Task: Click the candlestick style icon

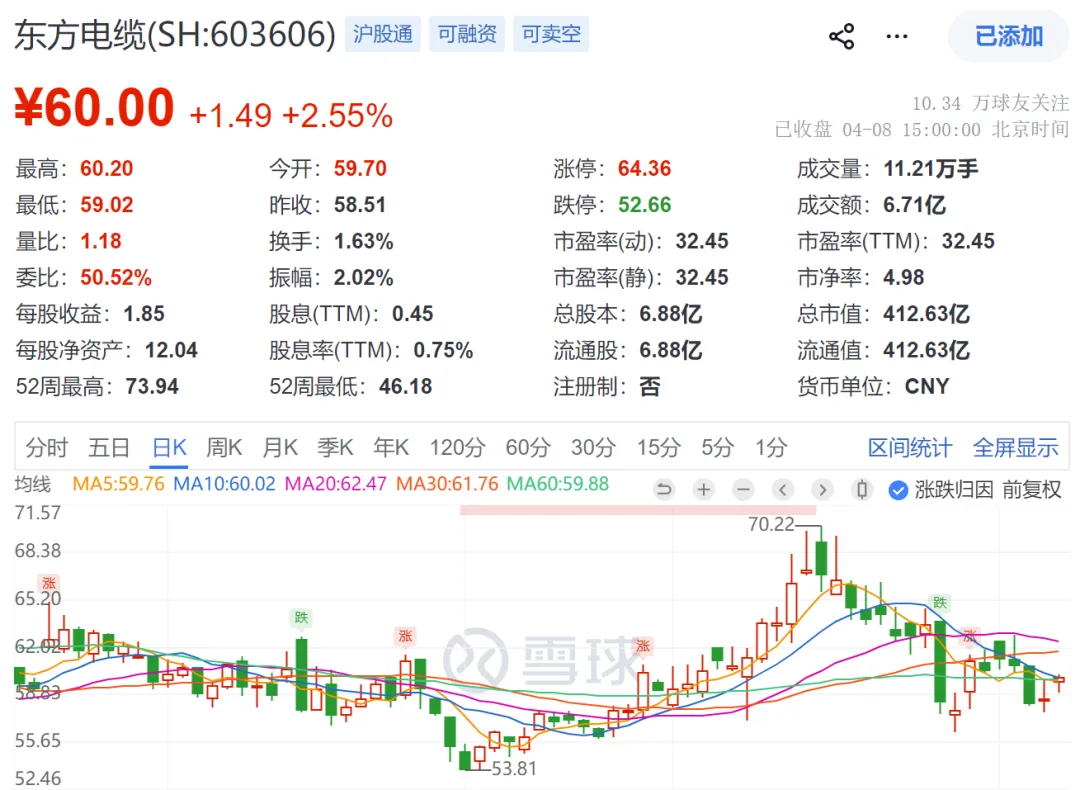Action: click(x=861, y=490)
